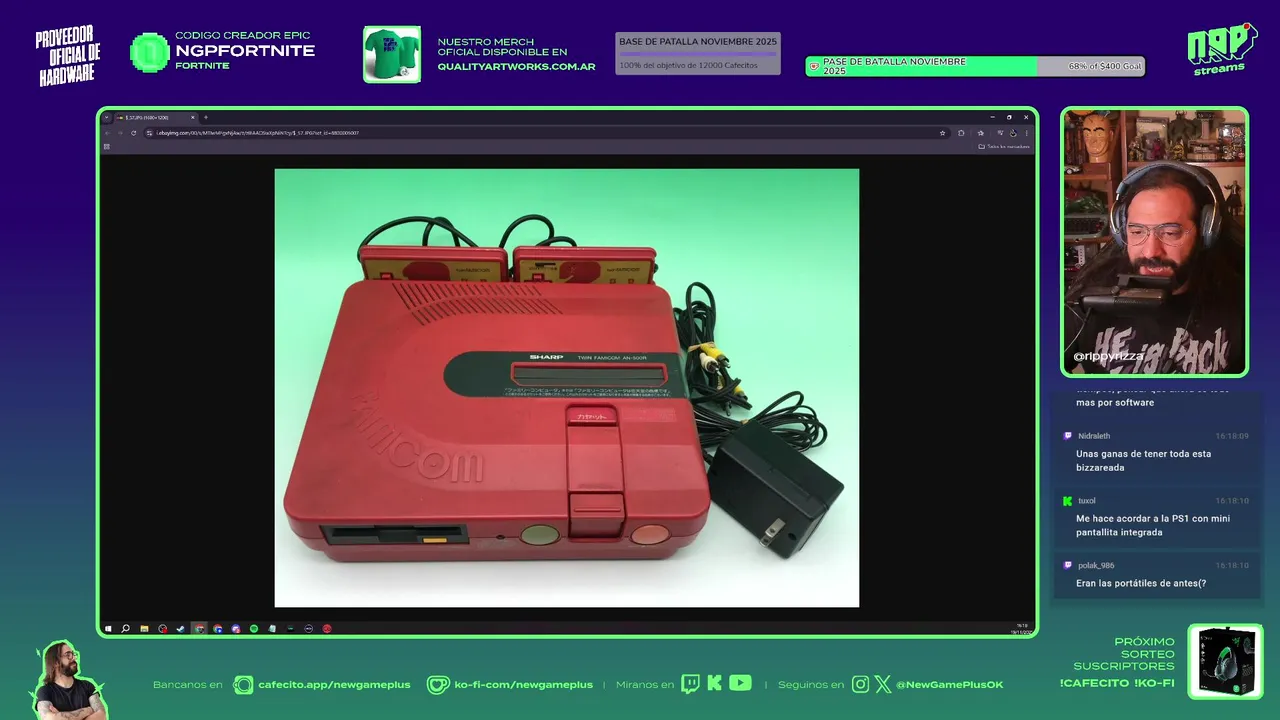Open the active Chrome taskbar icon

click(199, 629)
